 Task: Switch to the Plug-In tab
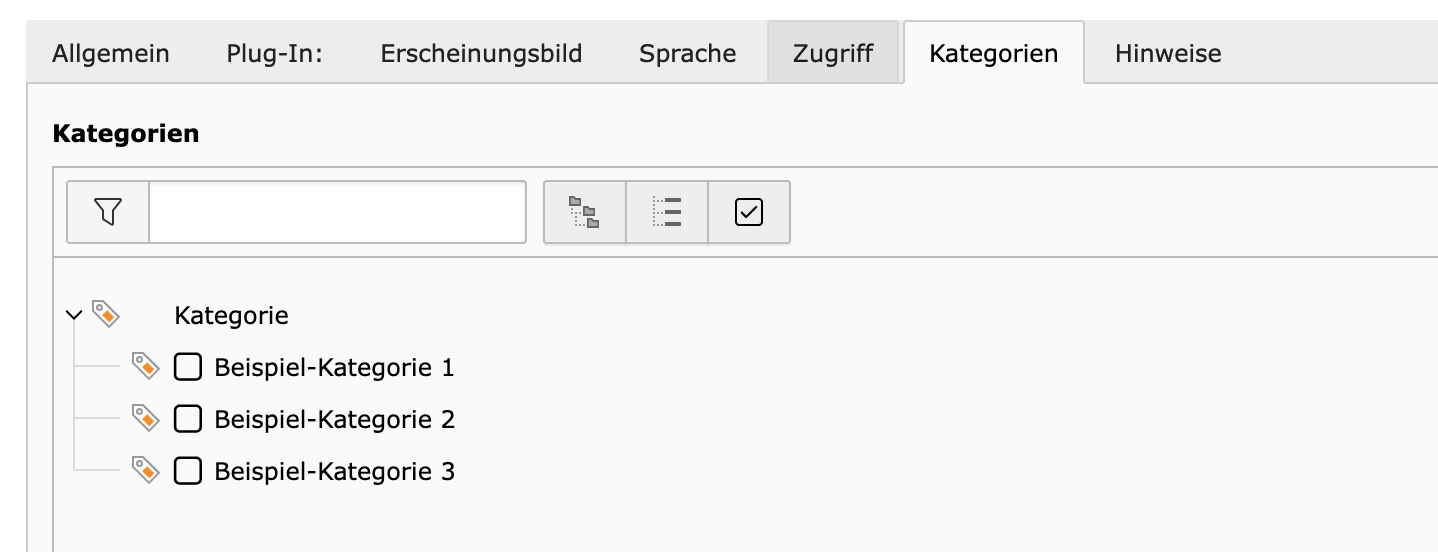click(x=275, y=53)
